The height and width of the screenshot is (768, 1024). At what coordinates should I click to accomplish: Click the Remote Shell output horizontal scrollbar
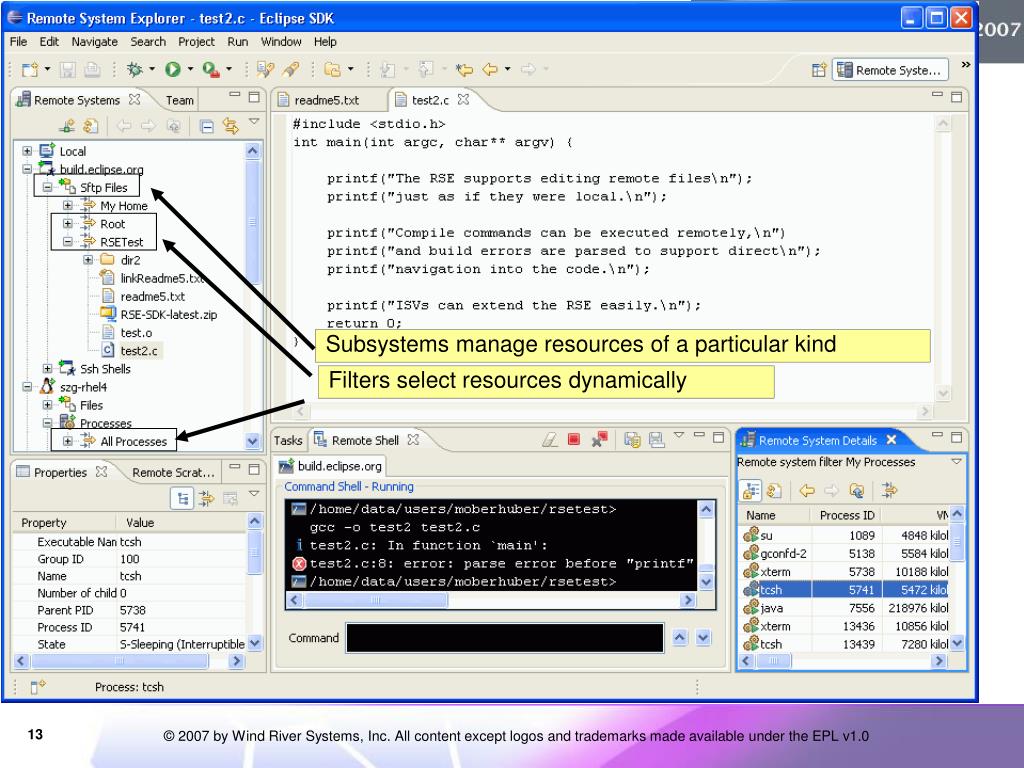[x=491, y=600]
